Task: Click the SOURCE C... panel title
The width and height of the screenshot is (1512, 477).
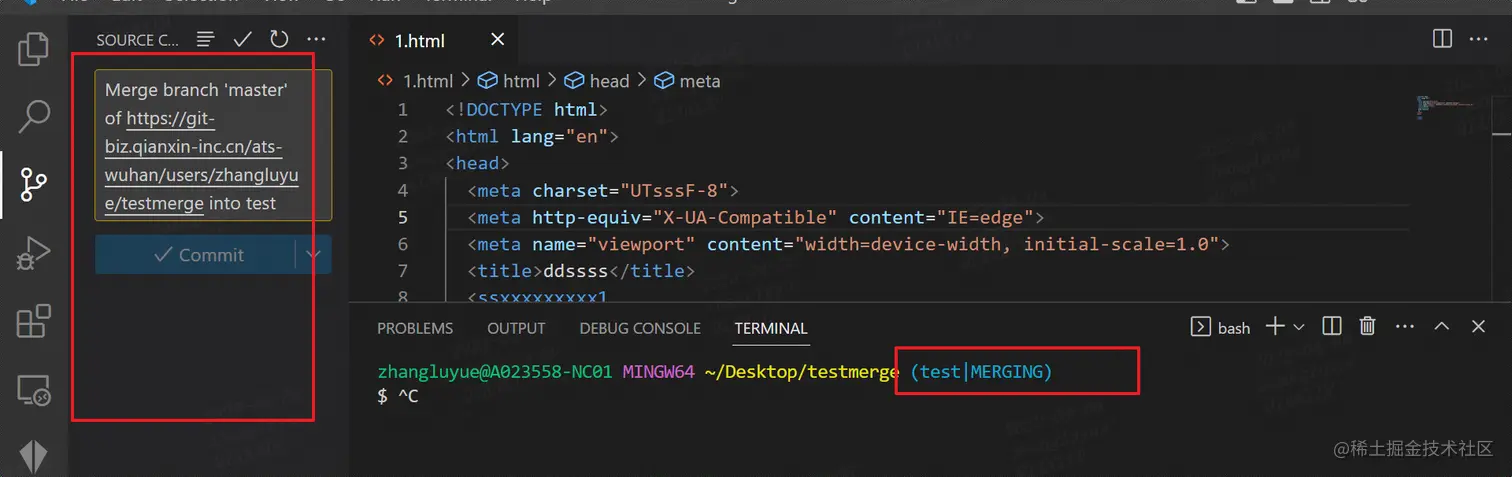Action: pos(138,40)
